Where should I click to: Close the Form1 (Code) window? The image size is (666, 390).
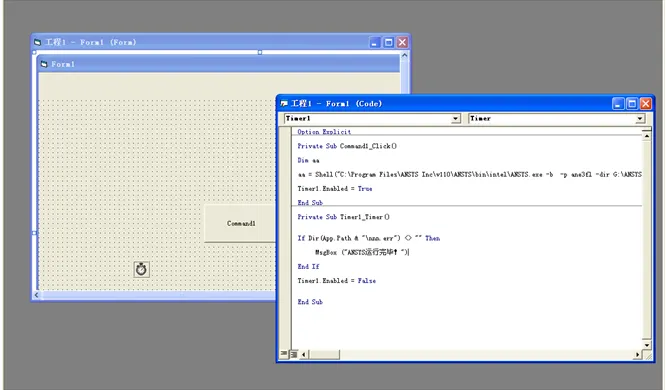646,103
